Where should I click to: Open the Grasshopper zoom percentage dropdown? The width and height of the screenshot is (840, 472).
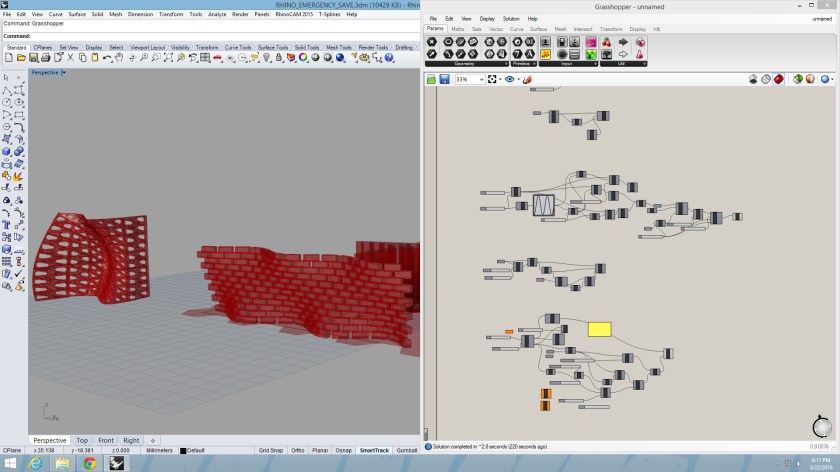coord(481,79)
